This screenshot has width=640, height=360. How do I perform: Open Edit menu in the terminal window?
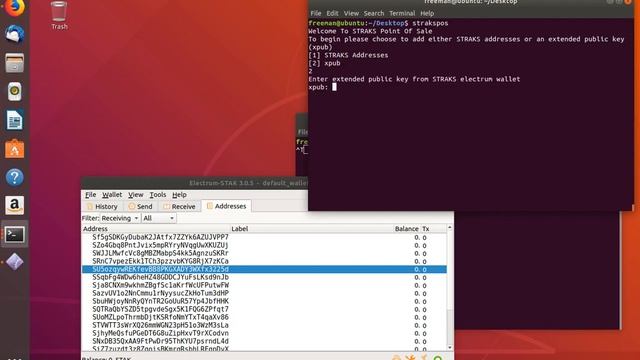[332, 13]
